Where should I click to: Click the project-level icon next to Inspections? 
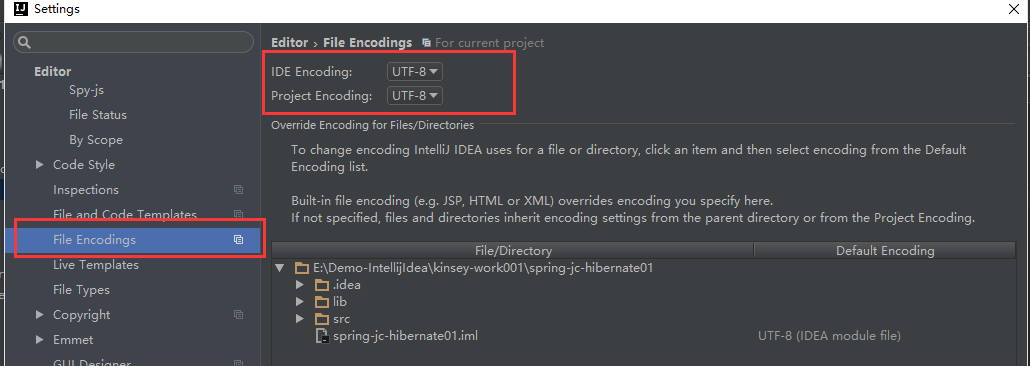tap(238, 190)
